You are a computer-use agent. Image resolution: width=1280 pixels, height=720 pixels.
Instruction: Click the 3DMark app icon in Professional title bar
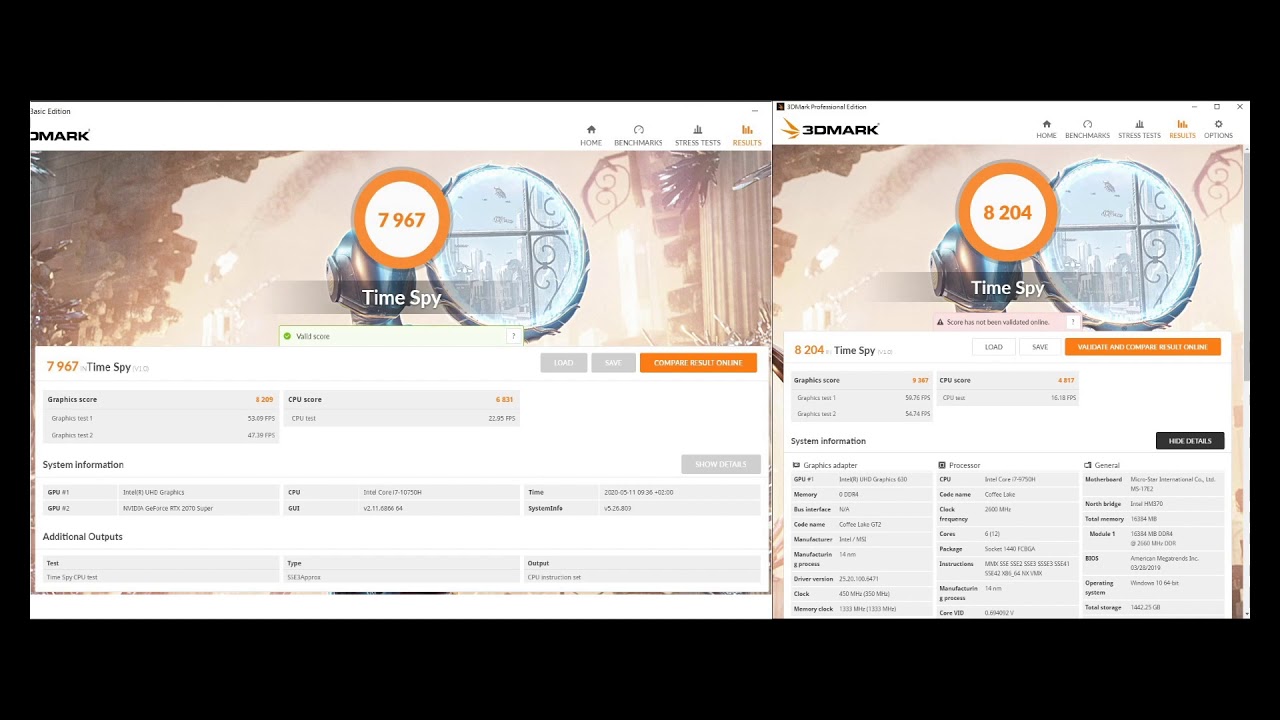coord(781,106)
